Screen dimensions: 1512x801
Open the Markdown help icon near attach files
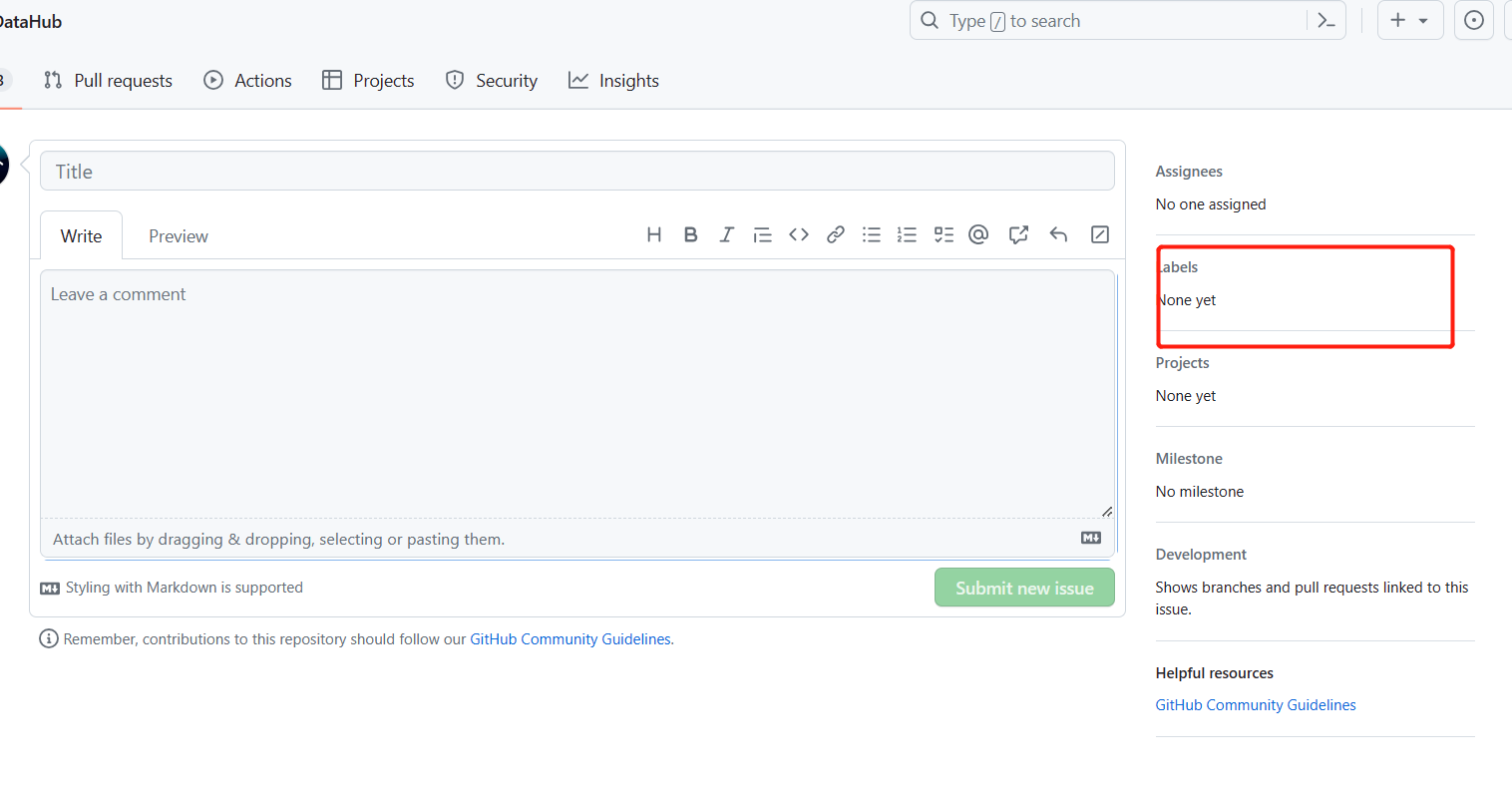point(1090,538)
